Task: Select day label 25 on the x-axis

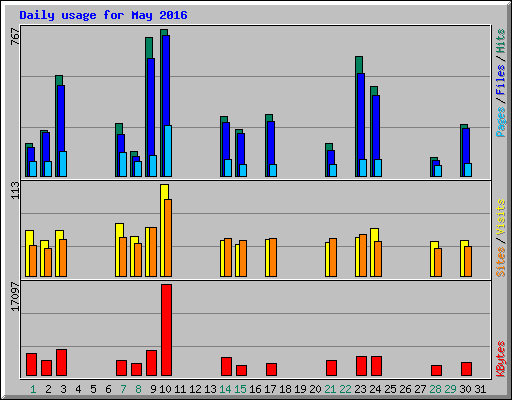Action: pyautogui.click(x=390, y=389)
